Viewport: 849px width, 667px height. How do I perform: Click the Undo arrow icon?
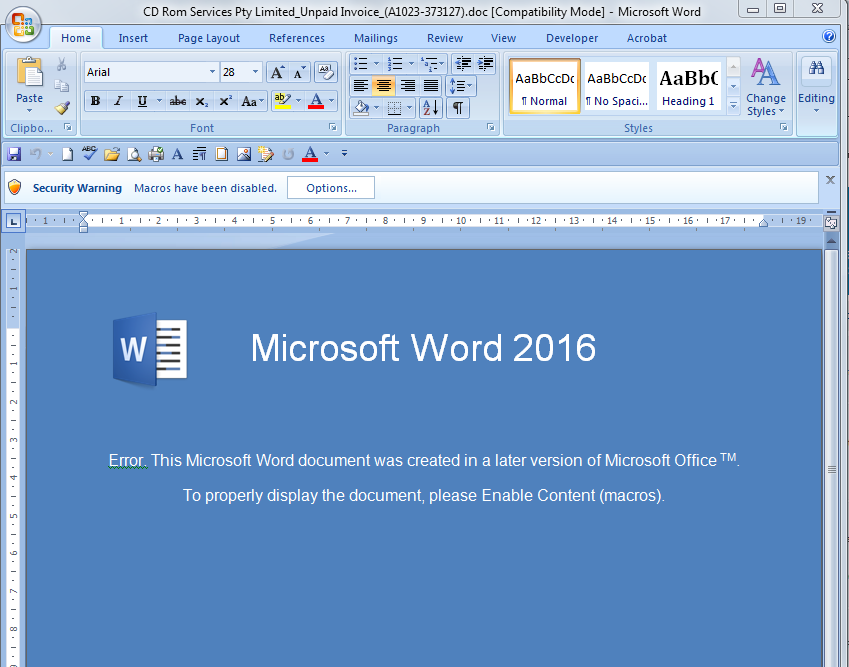tap(36, 154)
